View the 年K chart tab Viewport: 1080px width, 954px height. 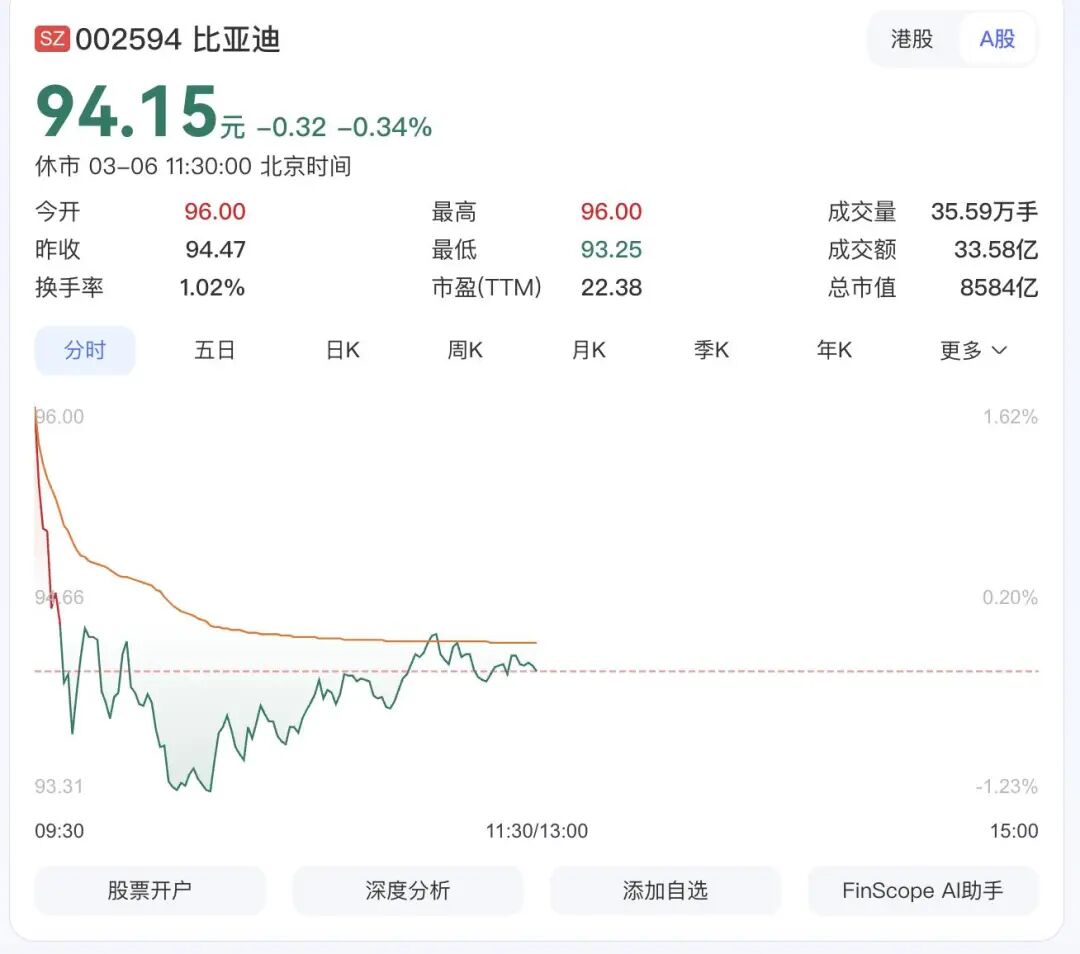point(834,350)
